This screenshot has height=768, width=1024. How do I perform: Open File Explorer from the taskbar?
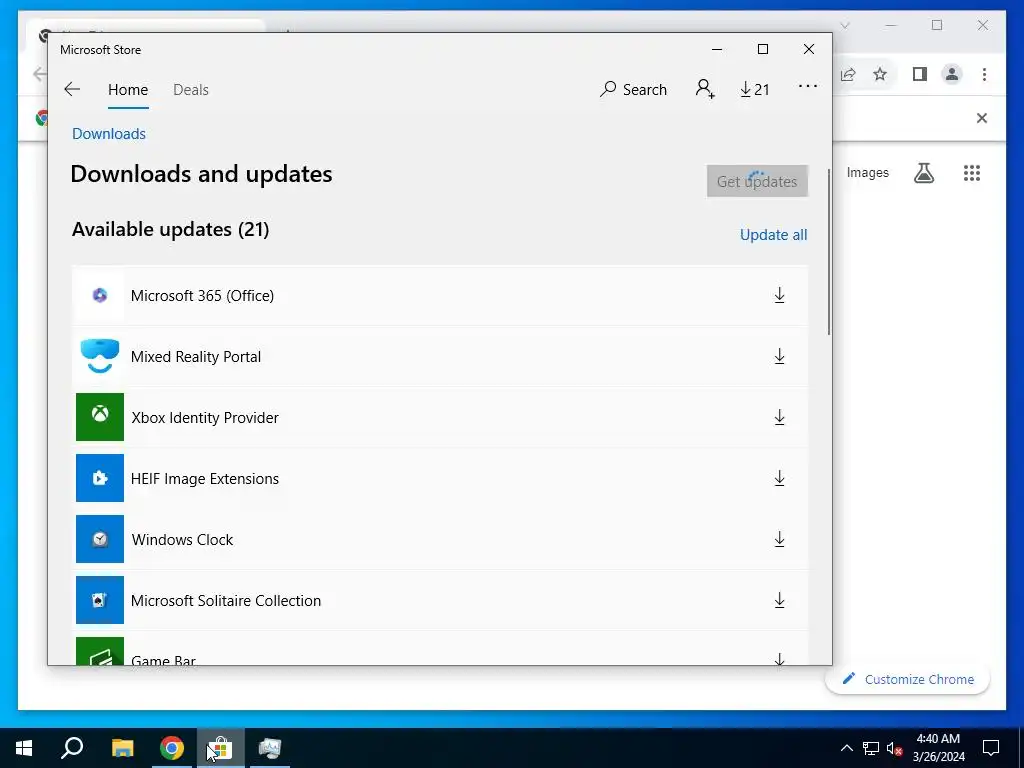122,748
